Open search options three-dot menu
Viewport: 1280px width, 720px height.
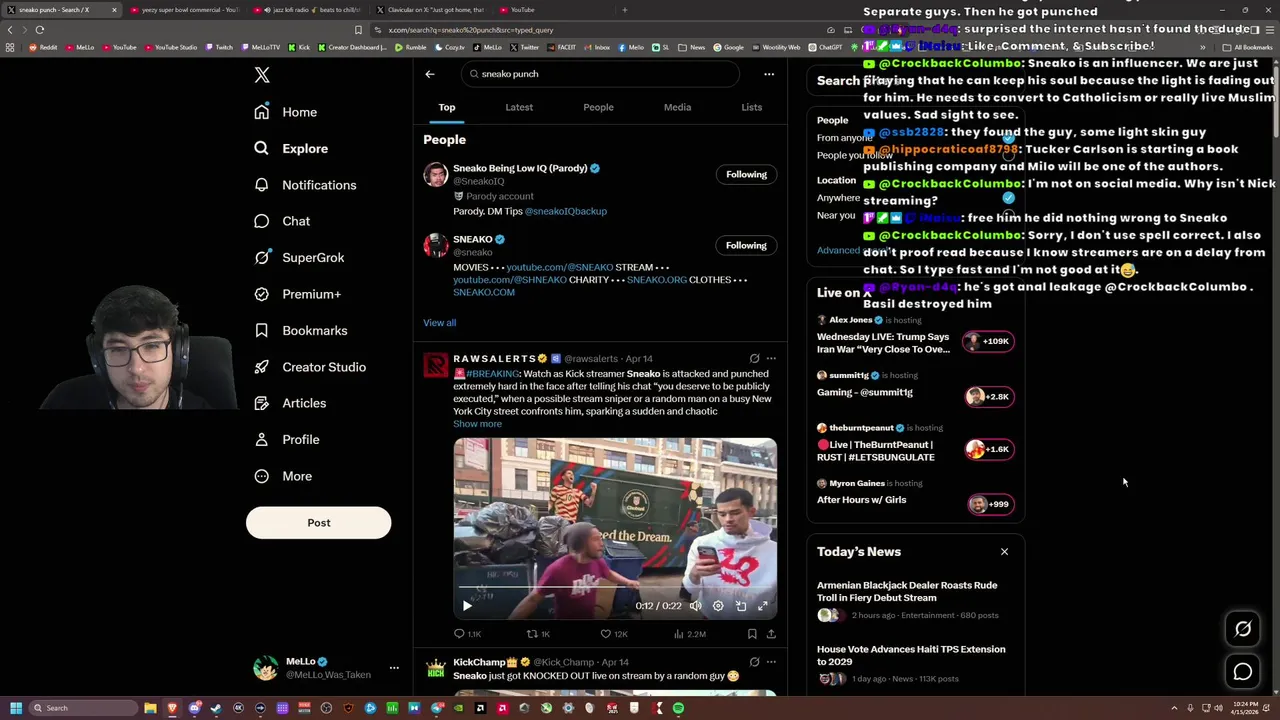(x=769, y=74)
